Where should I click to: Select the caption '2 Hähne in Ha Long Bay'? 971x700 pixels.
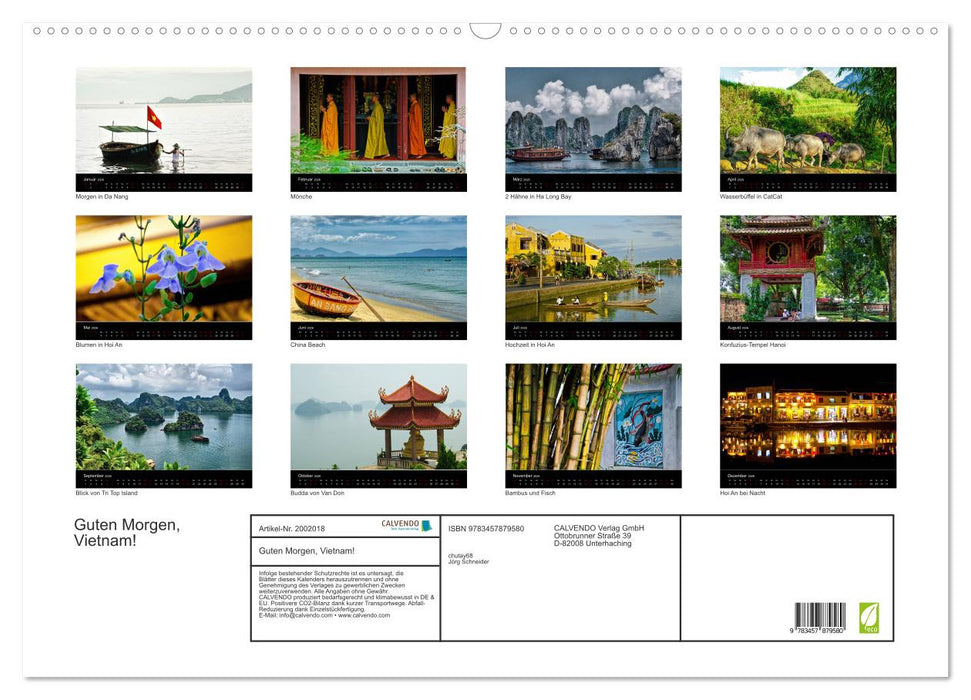pos(537,196)
